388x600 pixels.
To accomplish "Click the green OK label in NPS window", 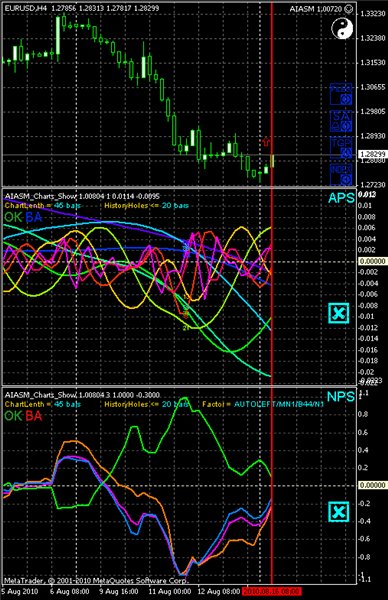I will point(13,416).
